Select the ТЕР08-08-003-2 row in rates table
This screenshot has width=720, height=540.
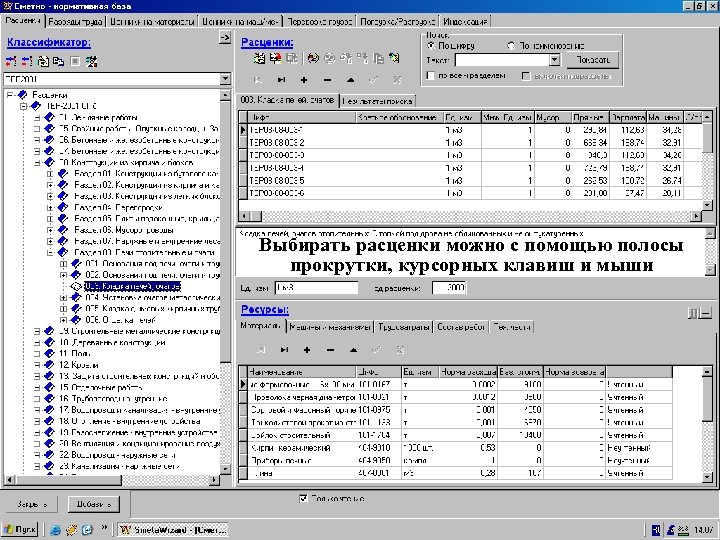pyautogui.click(x=472, y=143)
